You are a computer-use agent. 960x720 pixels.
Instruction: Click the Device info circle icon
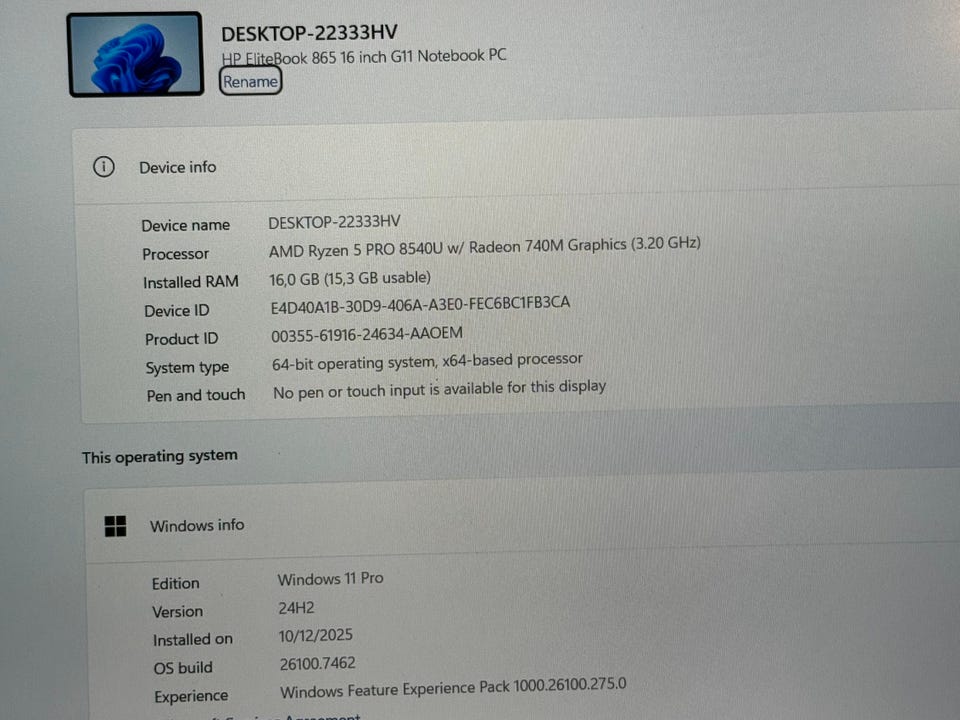tap(103, 167)
